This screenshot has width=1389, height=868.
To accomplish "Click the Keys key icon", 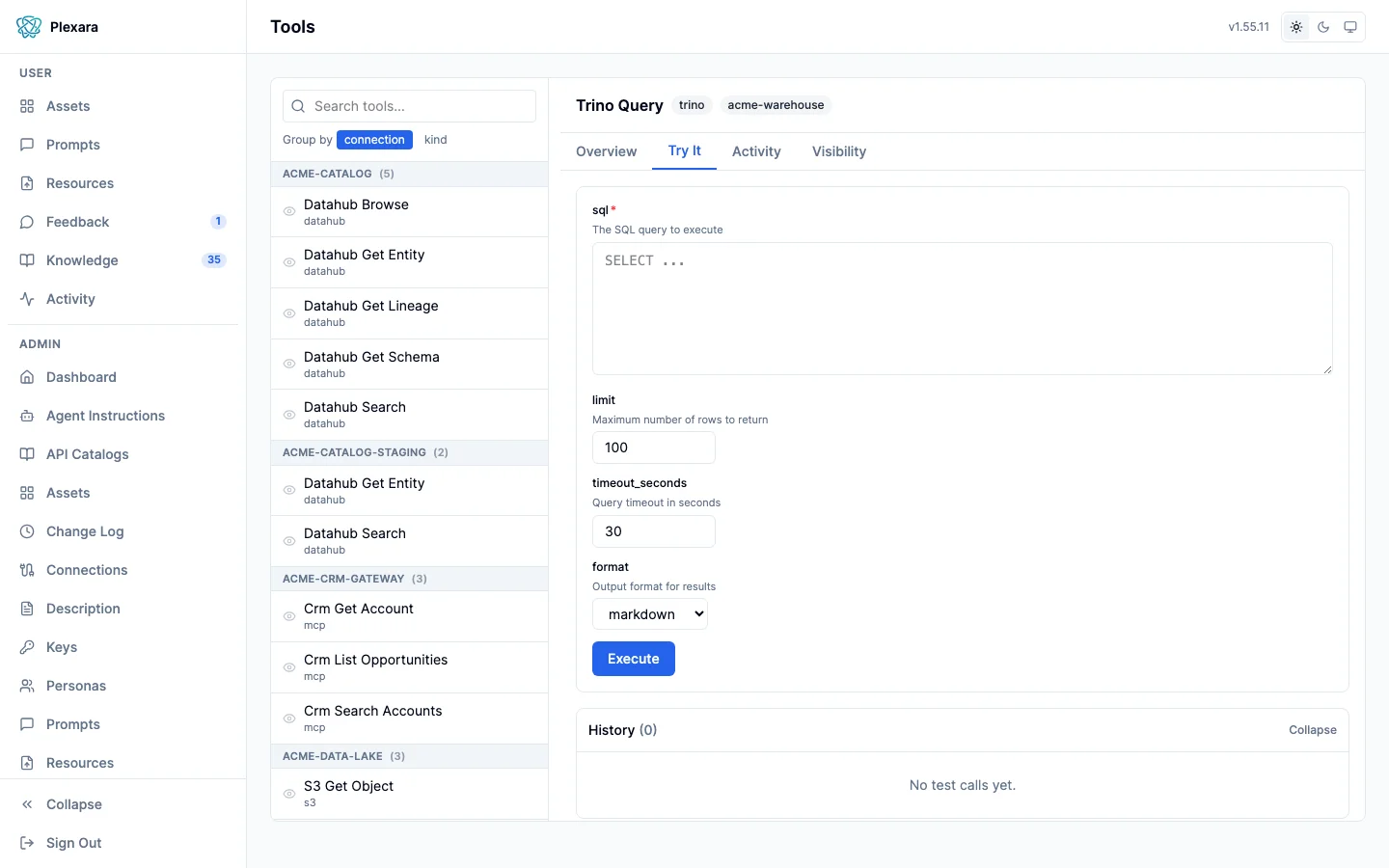I will click(27, 647).
